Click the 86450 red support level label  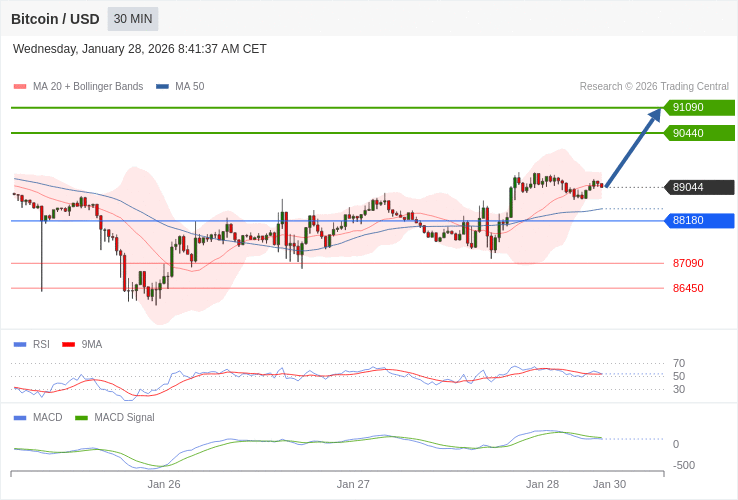point(688,288)
